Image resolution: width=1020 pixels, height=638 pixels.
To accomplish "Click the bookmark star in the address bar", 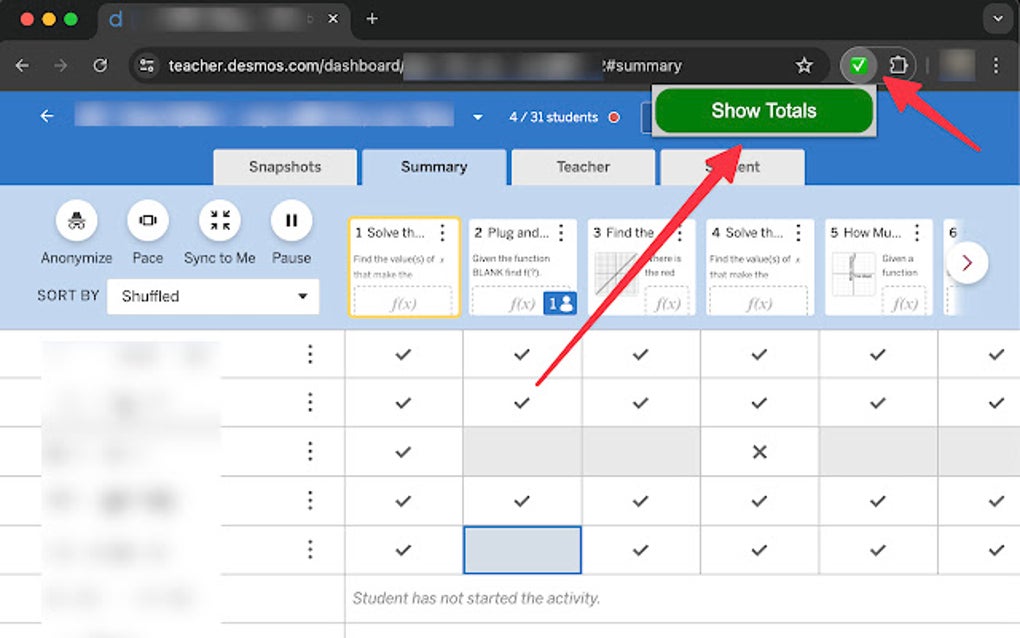I will tap(804, 64).
